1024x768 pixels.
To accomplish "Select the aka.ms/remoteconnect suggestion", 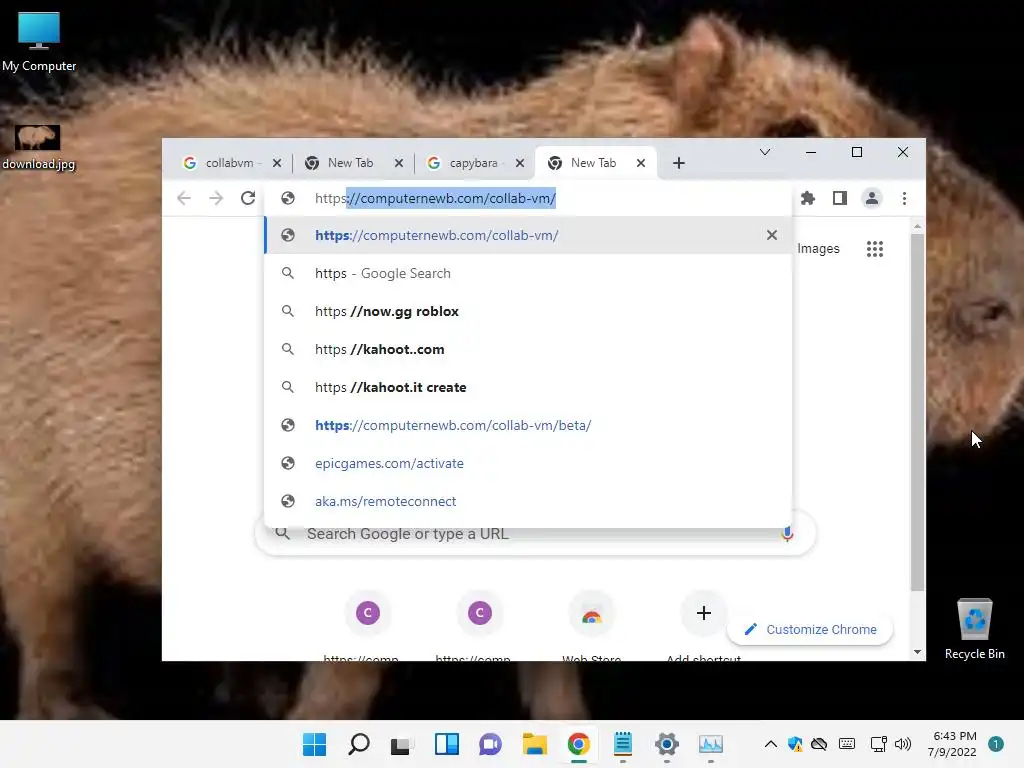I will click(x=528, y=501).
